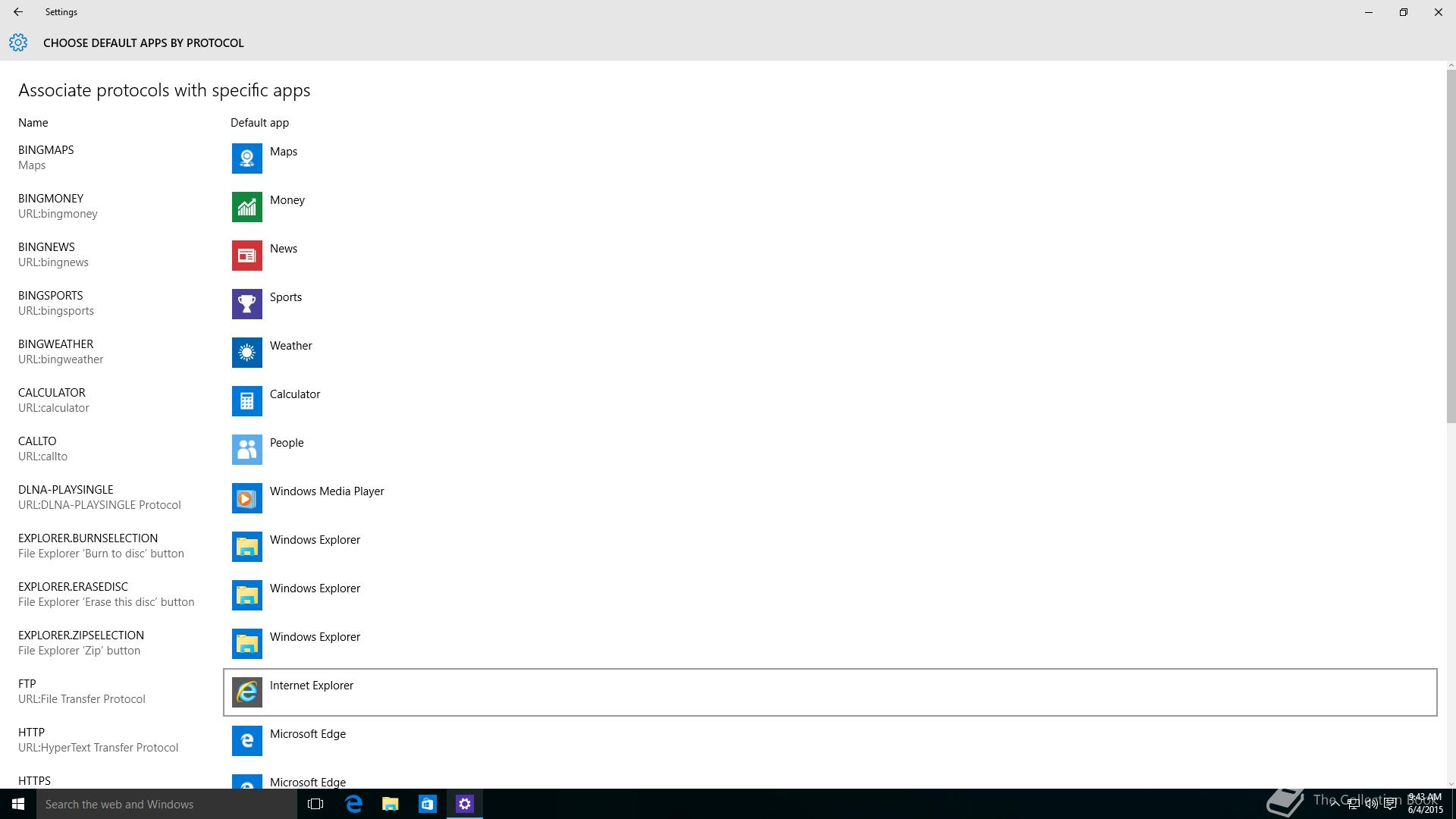Click the BINGMAPS protocol name

[46, 150]
